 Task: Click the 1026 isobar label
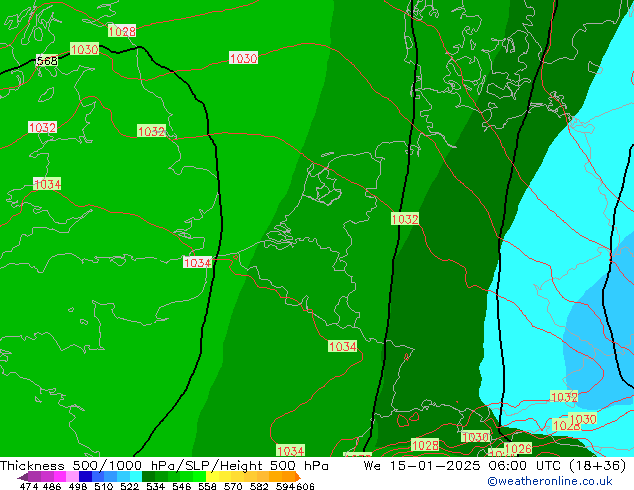point(518,448)
